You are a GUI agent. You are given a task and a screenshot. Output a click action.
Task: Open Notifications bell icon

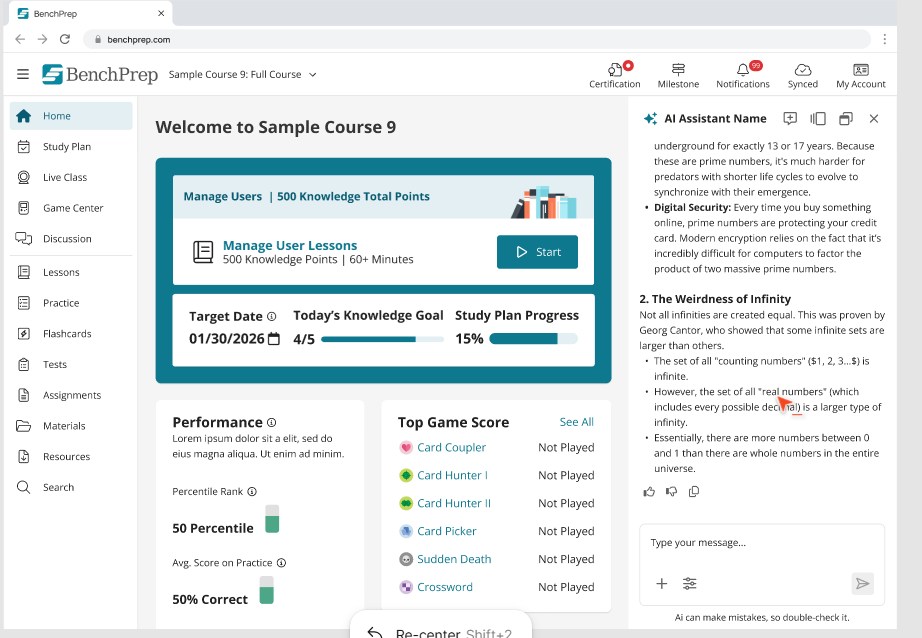point(742,70)
